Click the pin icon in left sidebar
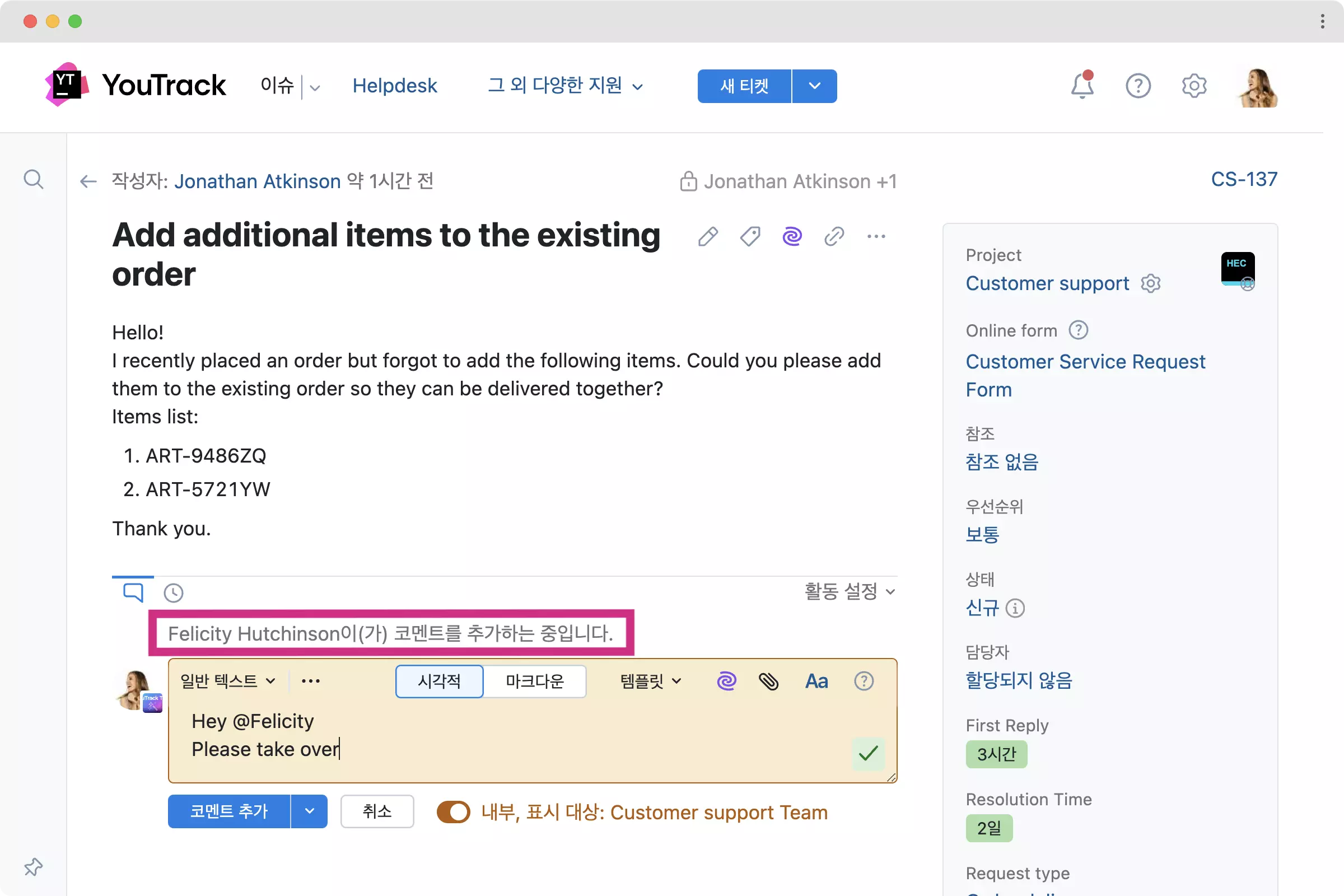1344x896 pixels. 33,867
